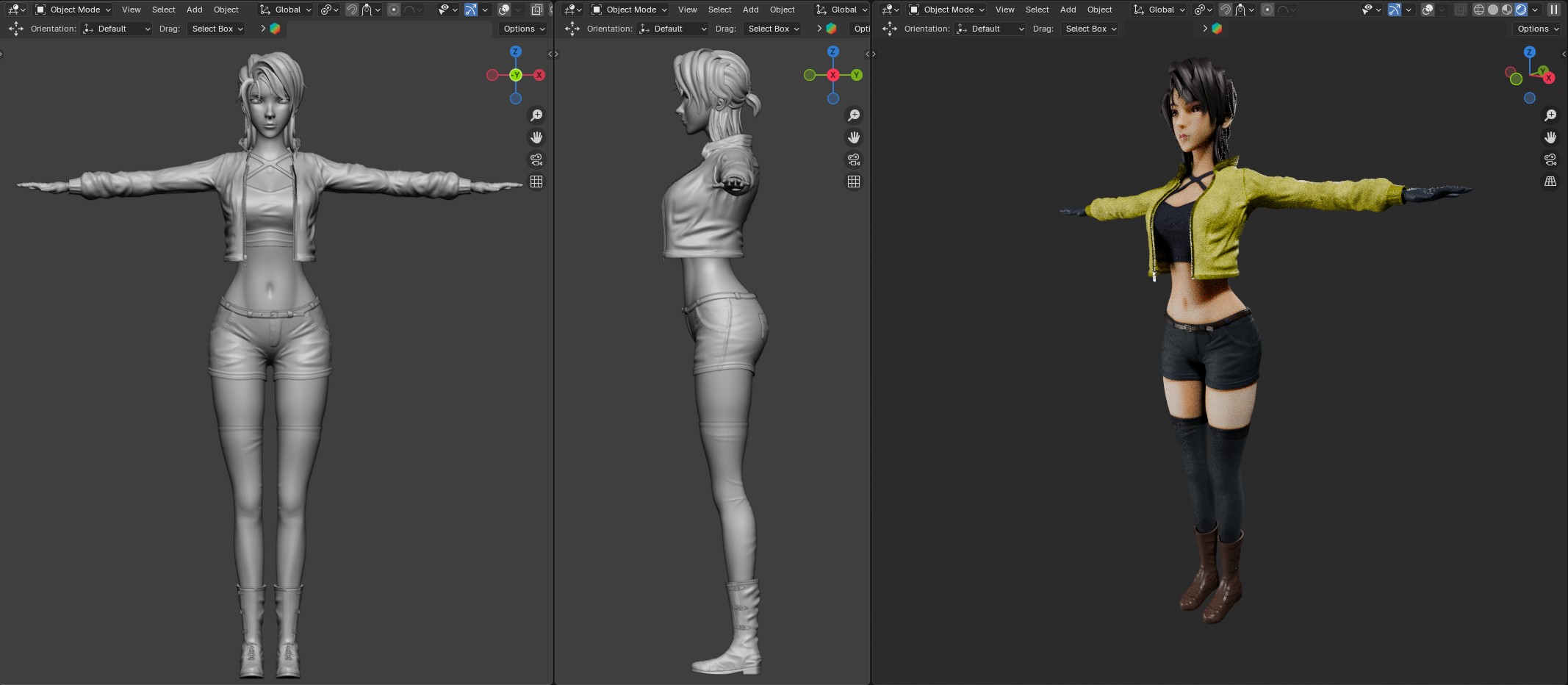1568x685 pixels.
Task: Select material preview shading in right viewport
Action: [x=1507, y=10]
